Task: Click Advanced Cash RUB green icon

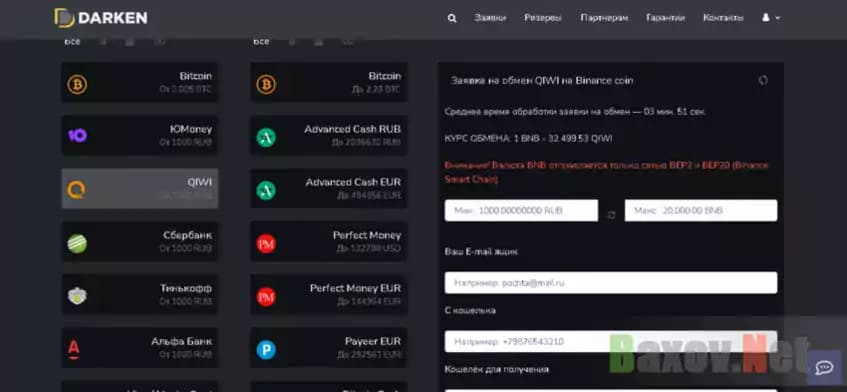Action: 266,138
